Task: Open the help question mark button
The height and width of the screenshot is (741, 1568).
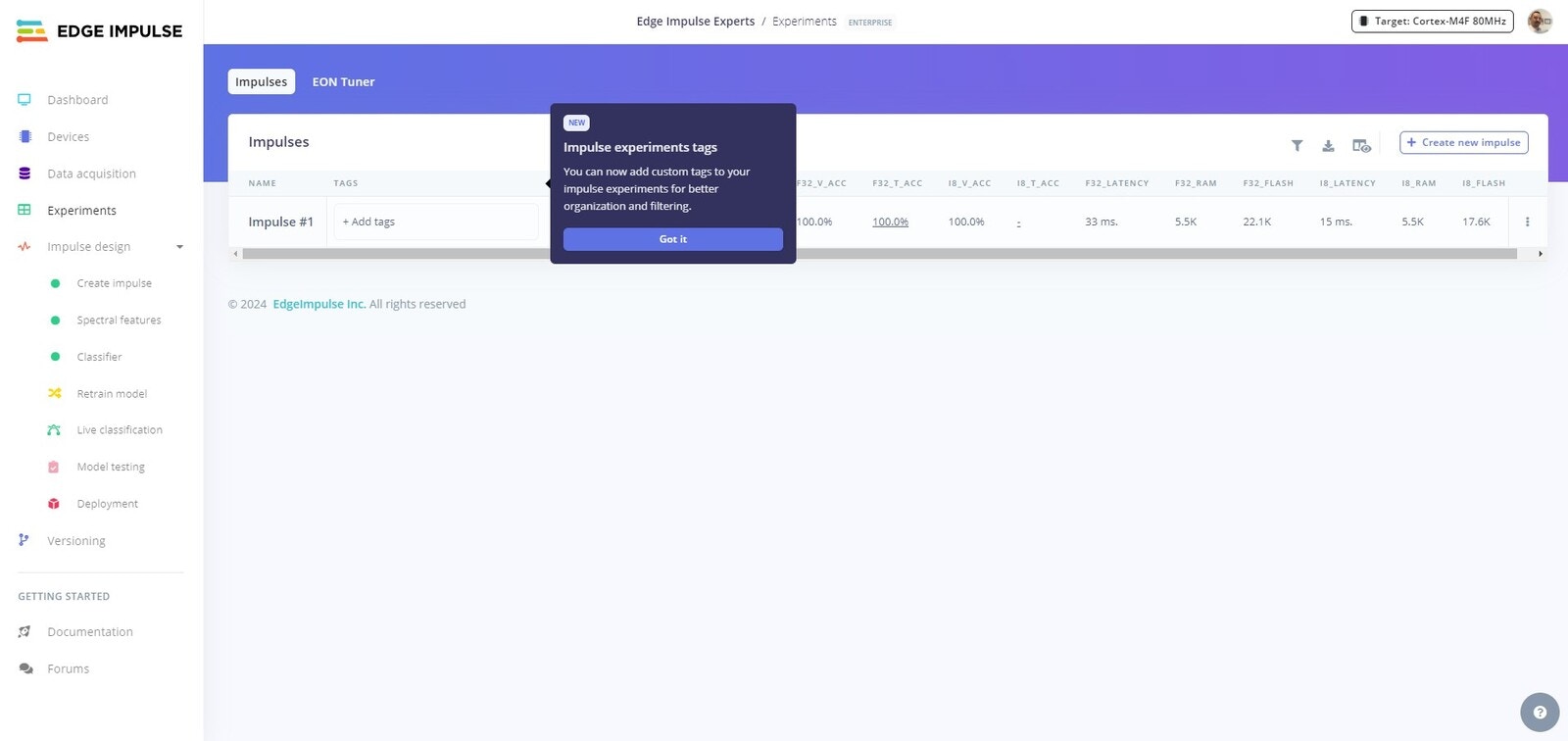Action: (1540, 713)
